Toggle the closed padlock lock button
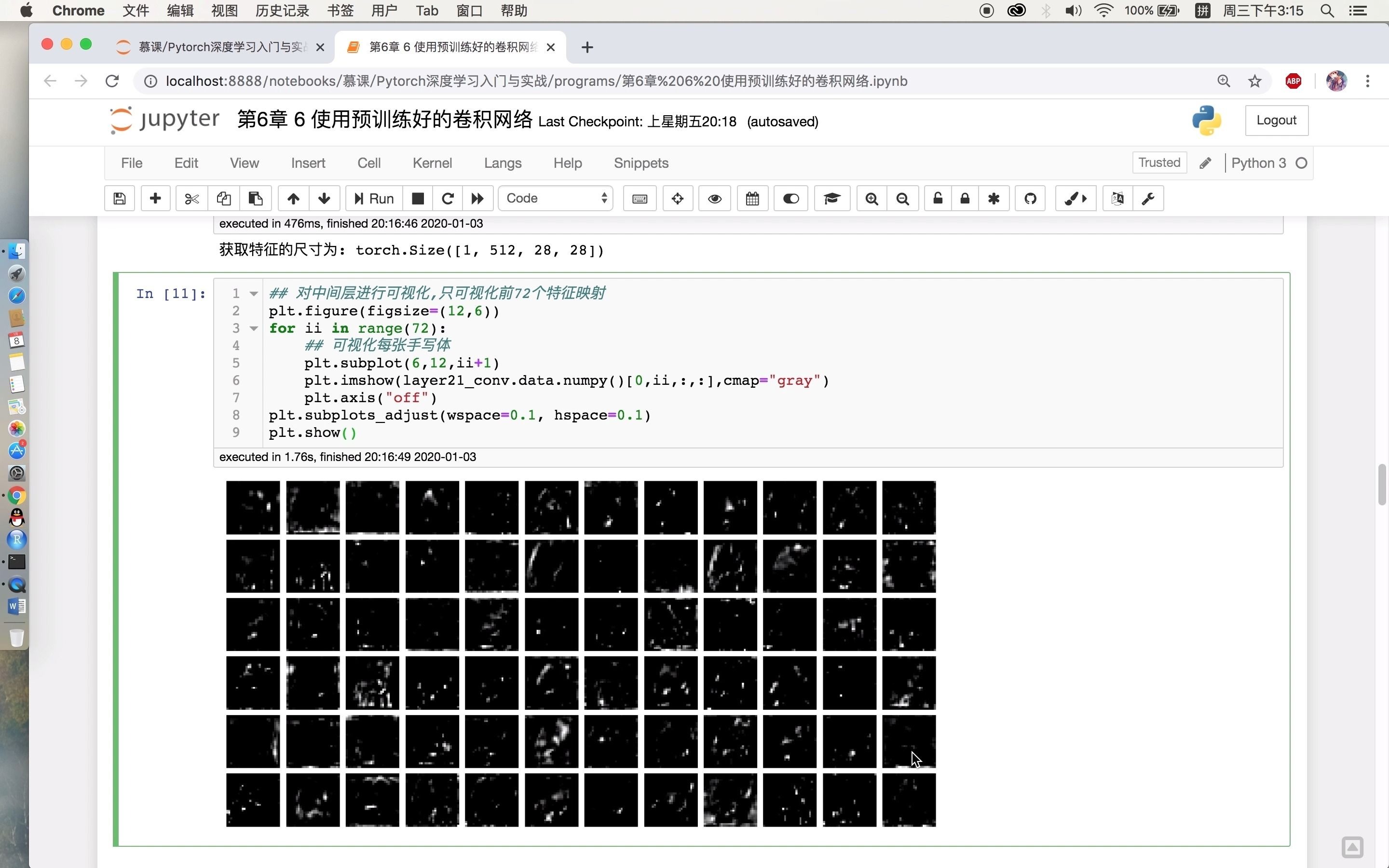 pyautogui.click(x=966, y=199)
